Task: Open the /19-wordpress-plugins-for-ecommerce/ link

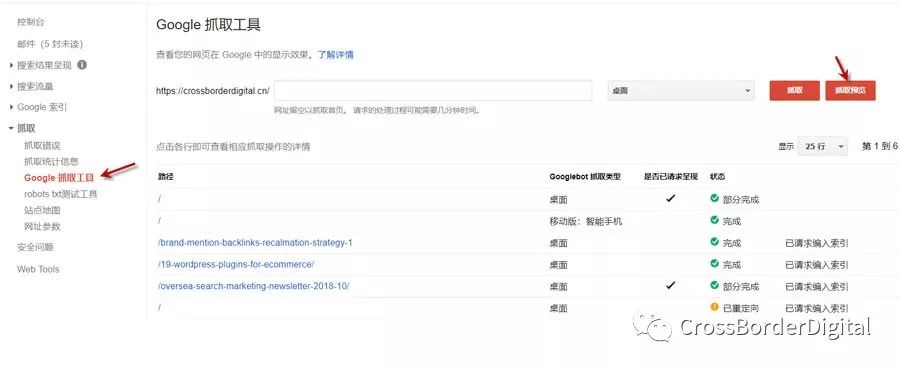Action: [236, 265]
